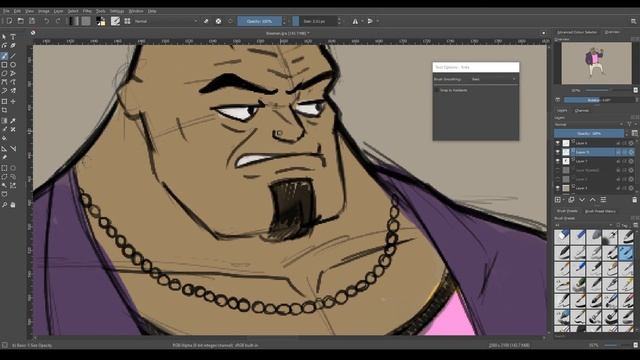Screen dimensions: 640x360
Task: Select the Crop tool
Action: 4,110
